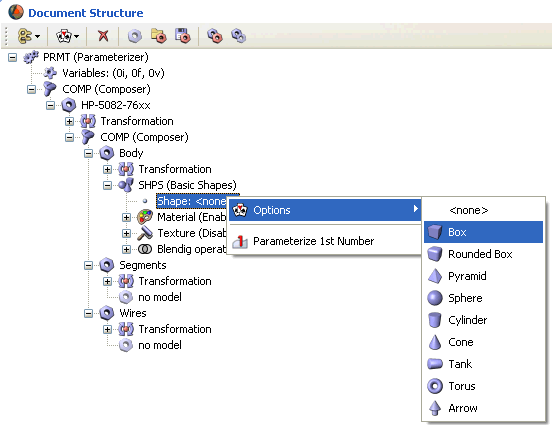Collapse the PRMT (Parameterizer) root node
The image size is (552, 425).
coord(12,57)
